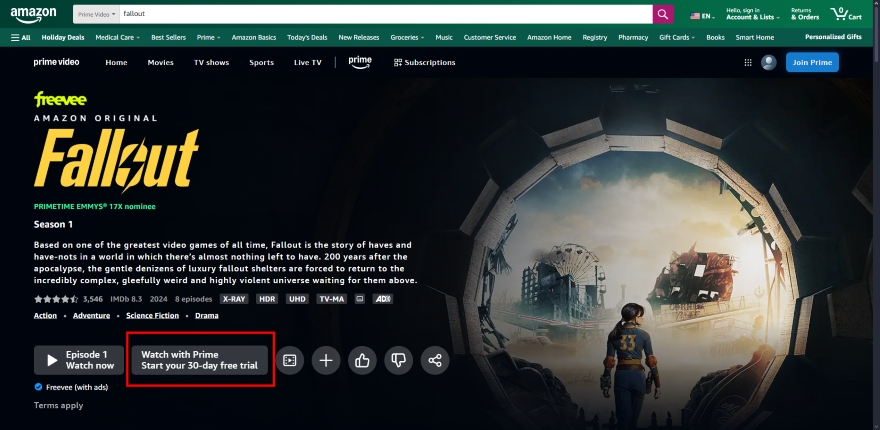Open the Adventure genre link
The image size is (880, 430).
91,315
